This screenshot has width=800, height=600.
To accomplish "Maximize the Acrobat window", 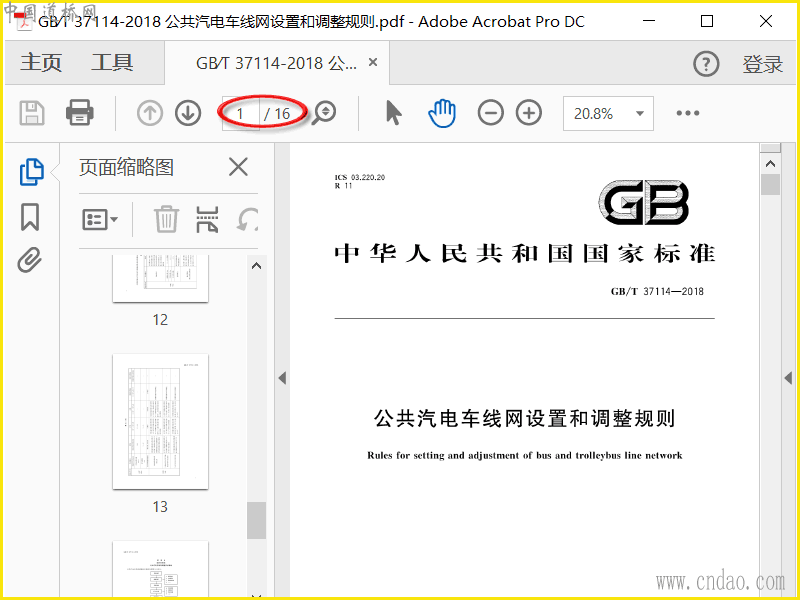I will point(707,21).
